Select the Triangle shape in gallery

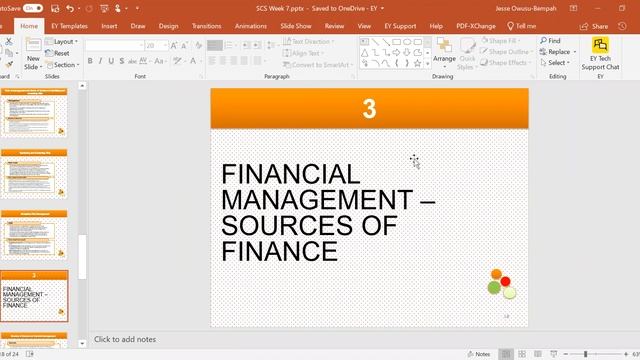tap(364, 53)
